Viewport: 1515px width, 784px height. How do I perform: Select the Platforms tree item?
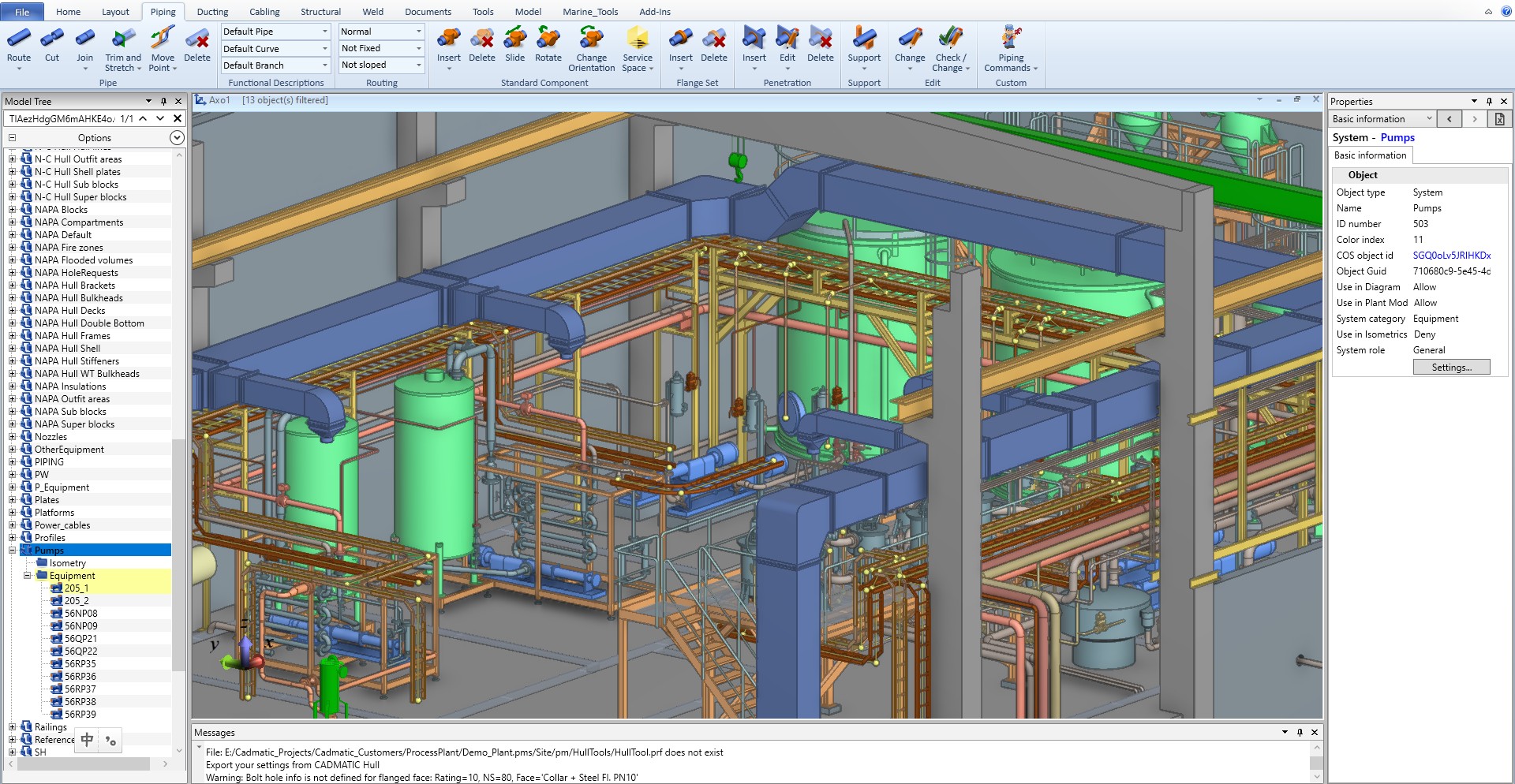point(54,513)
